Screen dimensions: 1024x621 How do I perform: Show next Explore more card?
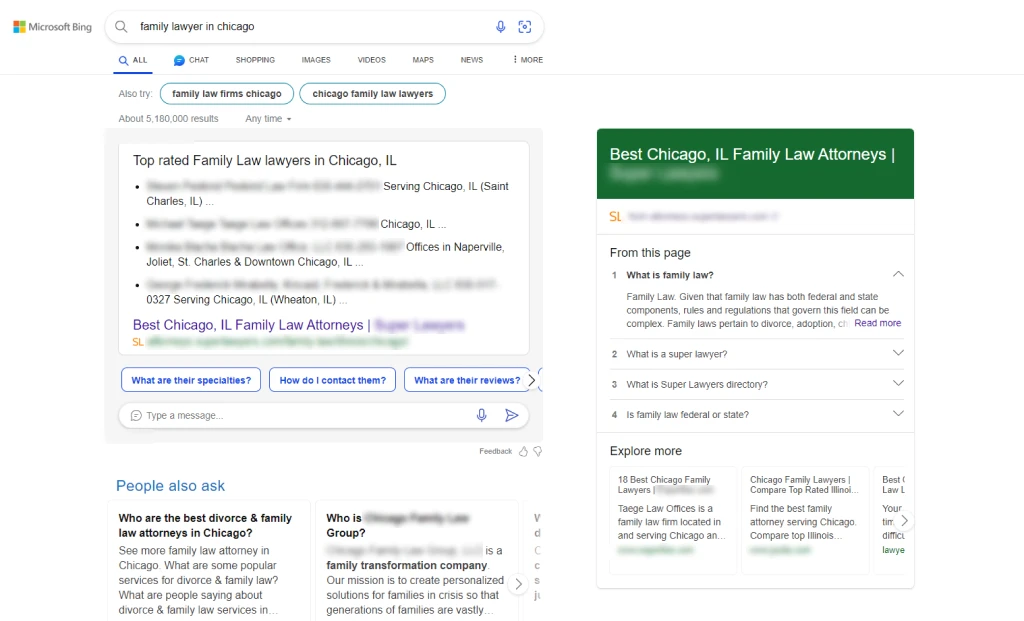coord(904,520)
